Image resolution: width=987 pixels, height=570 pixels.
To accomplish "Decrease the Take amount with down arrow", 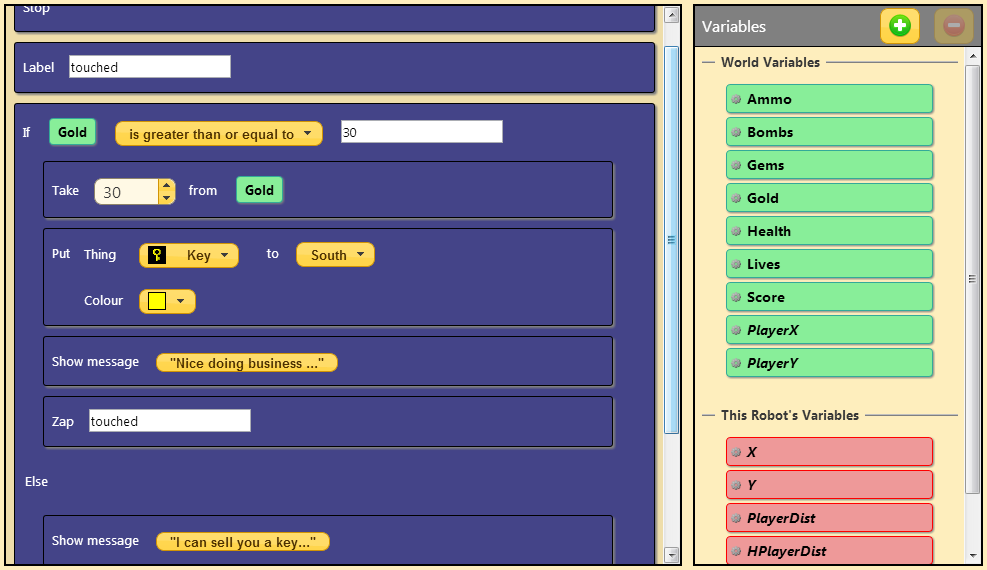I will [166, 197].
